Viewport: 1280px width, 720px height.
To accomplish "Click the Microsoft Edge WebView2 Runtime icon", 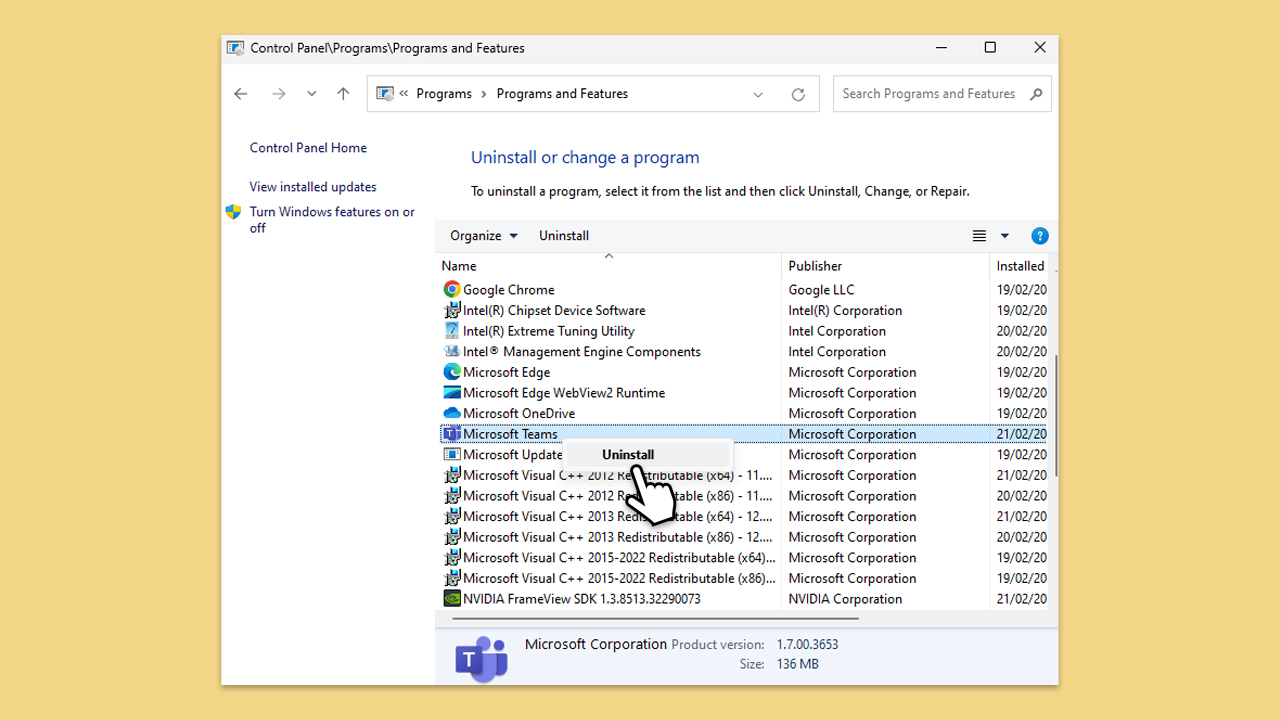I will click(452, 393).
